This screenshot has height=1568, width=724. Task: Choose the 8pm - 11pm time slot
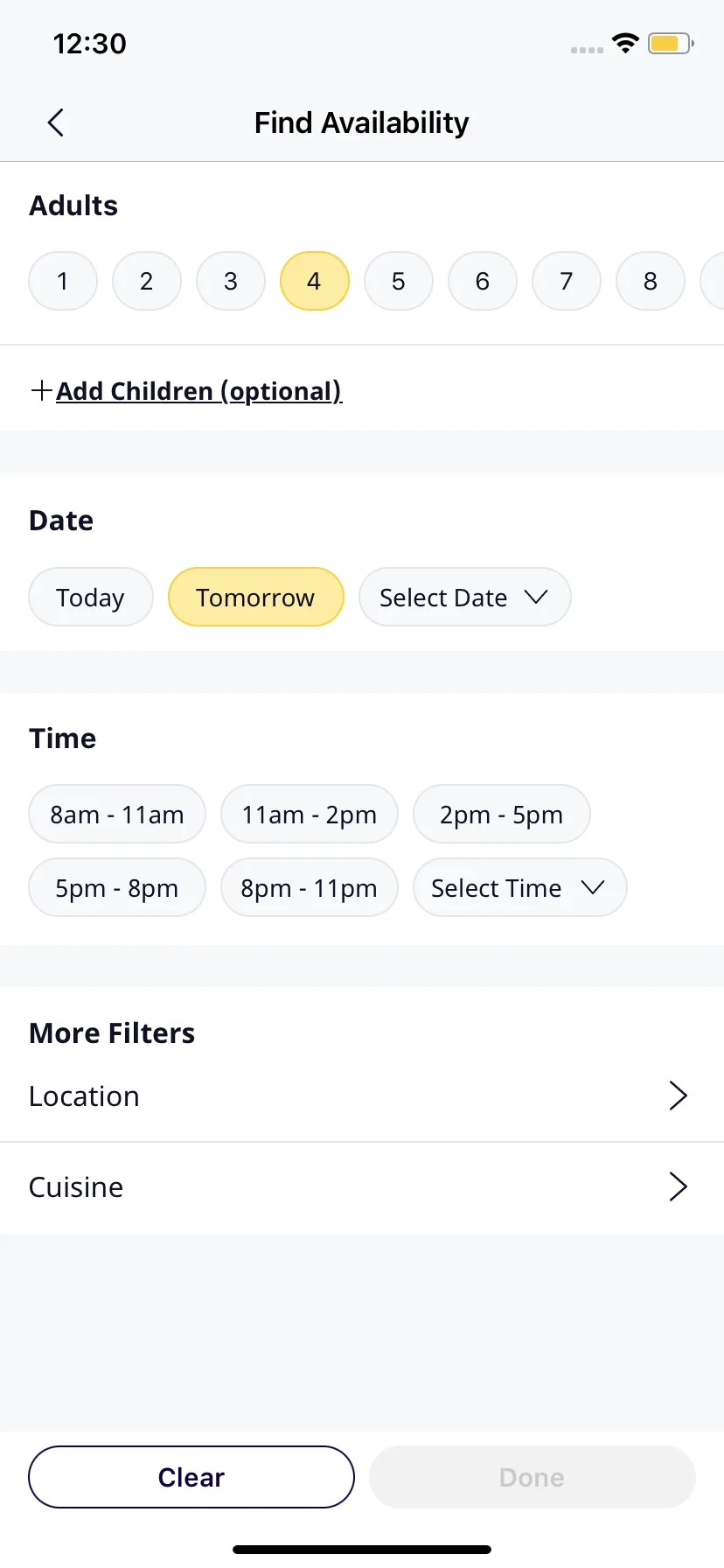point(310,887)
